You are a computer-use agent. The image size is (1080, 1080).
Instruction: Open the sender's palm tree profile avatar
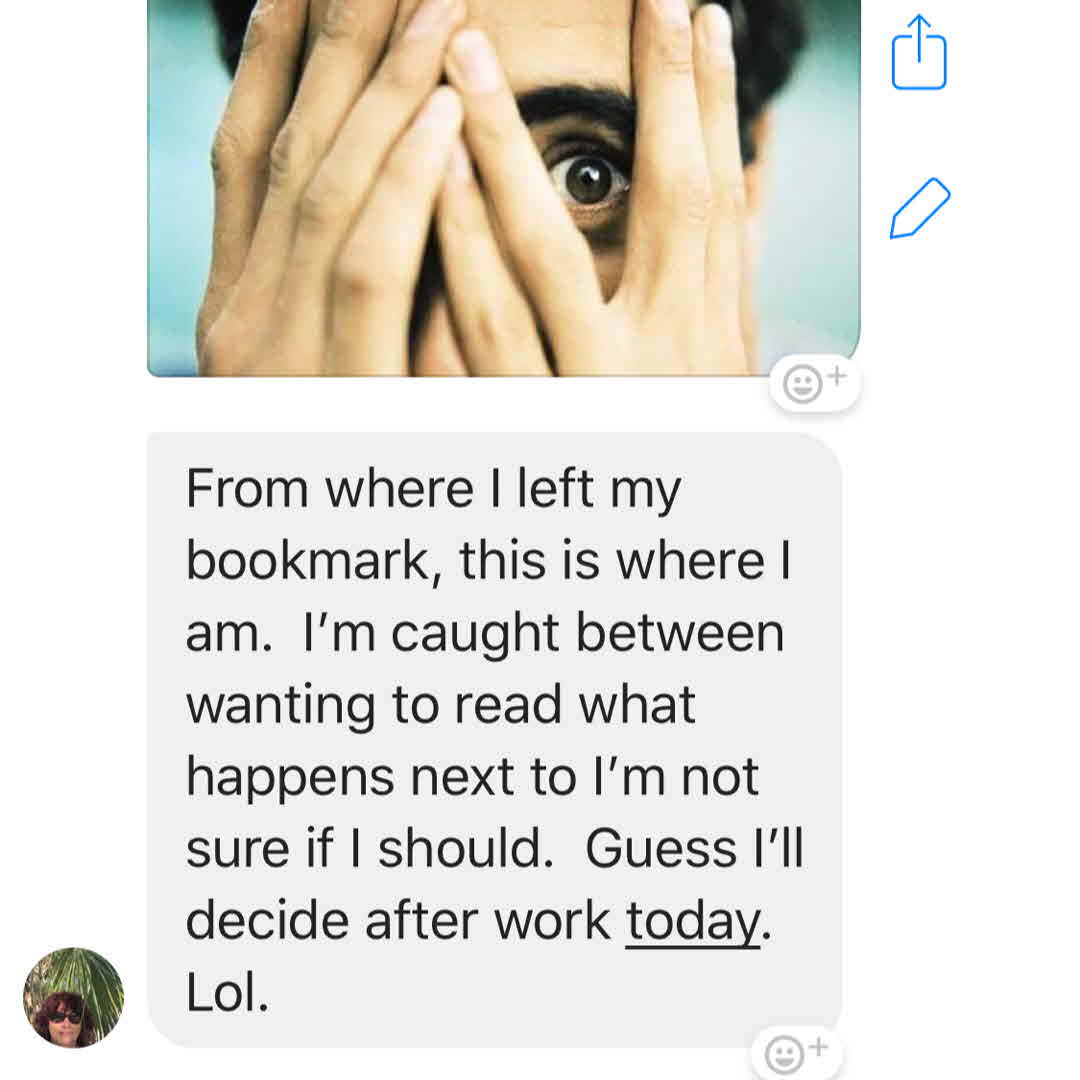[74, 997]
